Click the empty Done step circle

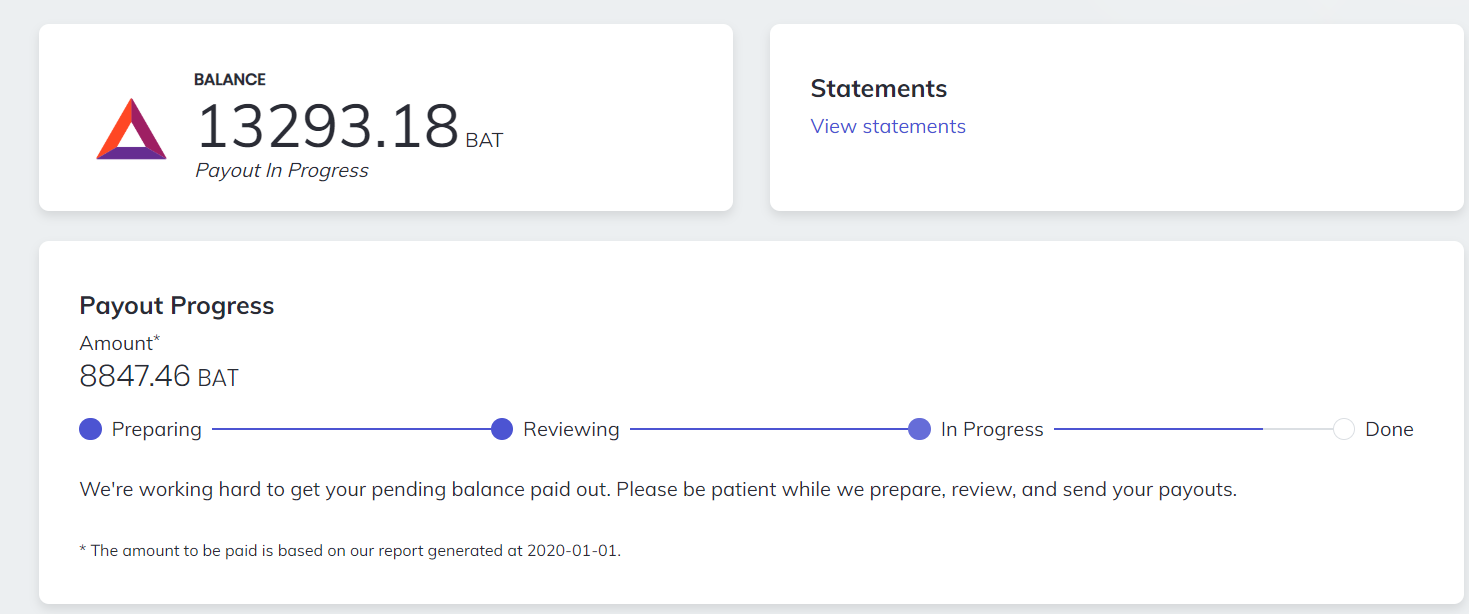click(1344, 429)
